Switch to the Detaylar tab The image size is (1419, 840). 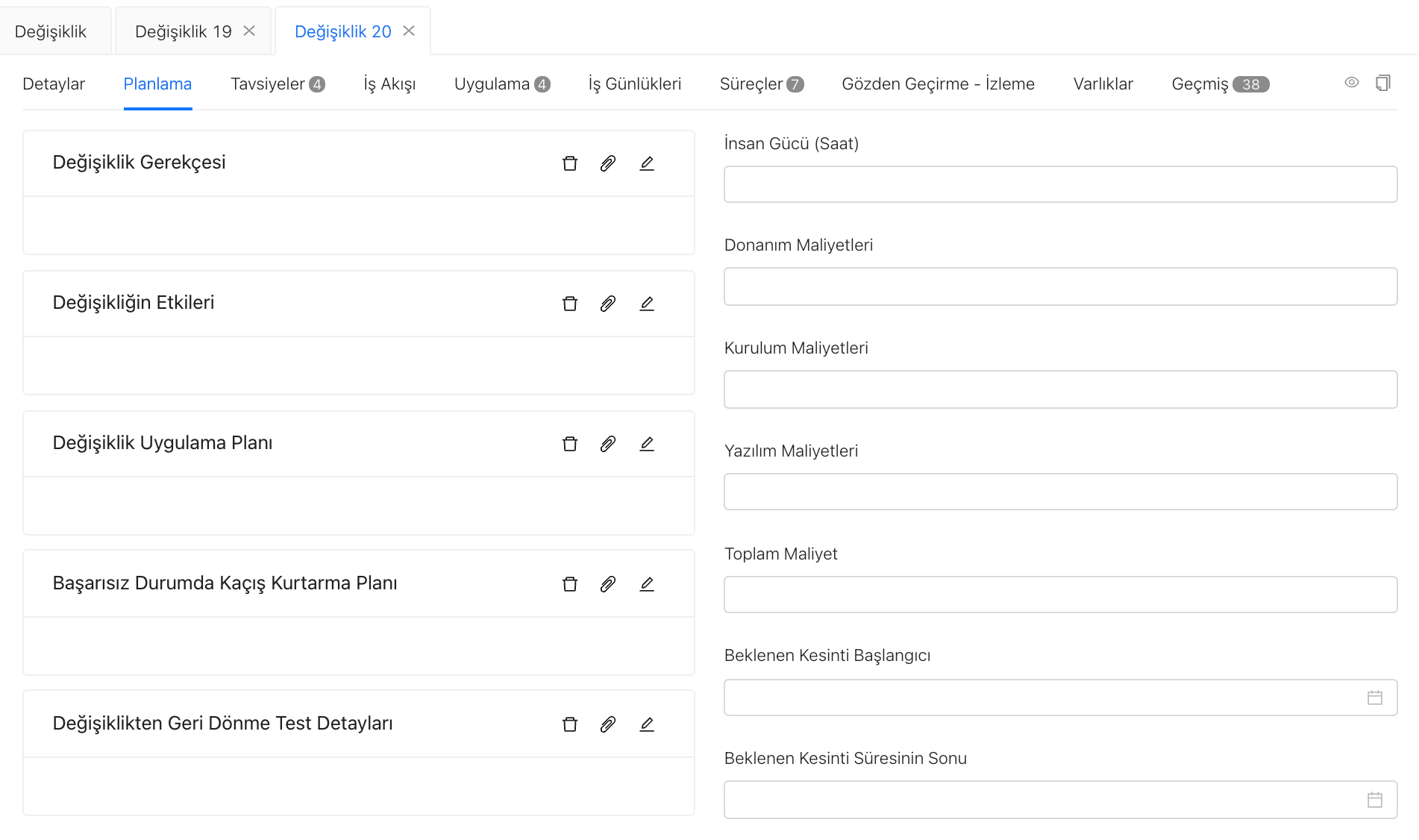click(54, 84)
